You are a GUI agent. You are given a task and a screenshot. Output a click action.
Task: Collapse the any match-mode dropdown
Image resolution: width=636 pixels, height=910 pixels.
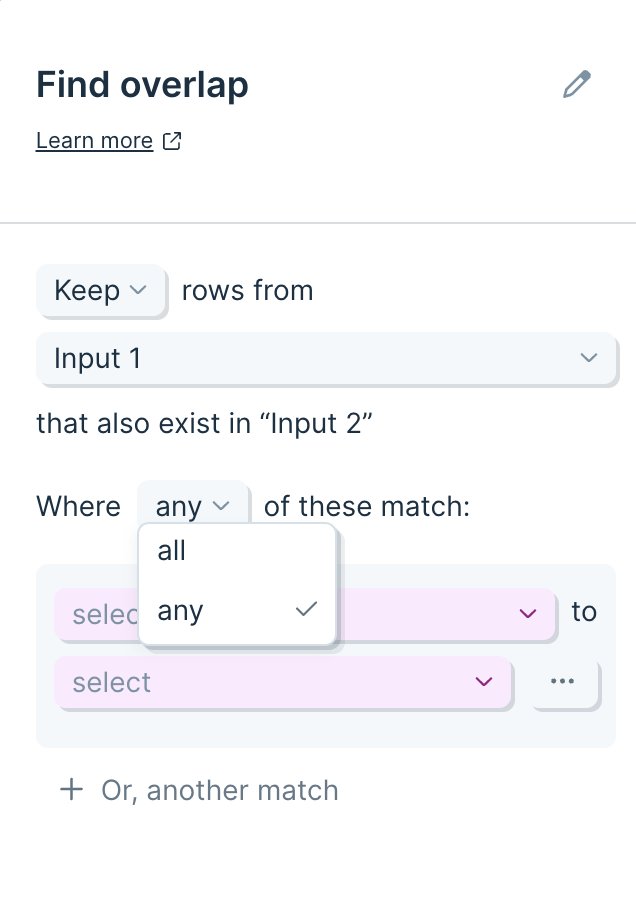click(x=193, y=505)
